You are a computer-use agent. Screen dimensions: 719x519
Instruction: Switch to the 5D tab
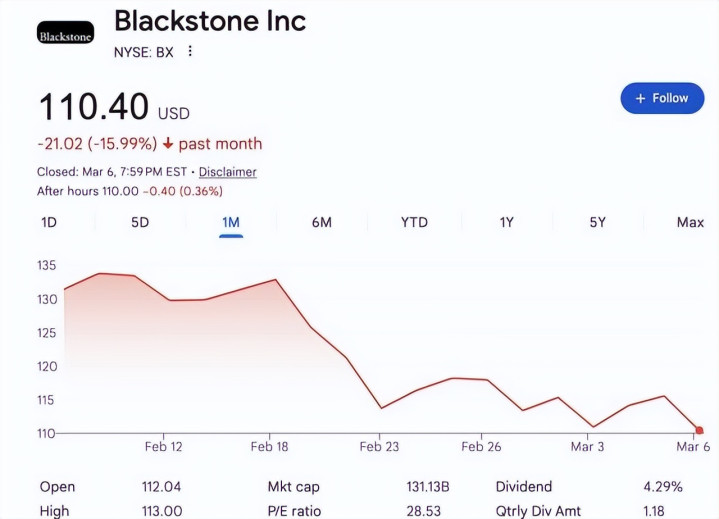pyautogui.click(x=140, y=222)
